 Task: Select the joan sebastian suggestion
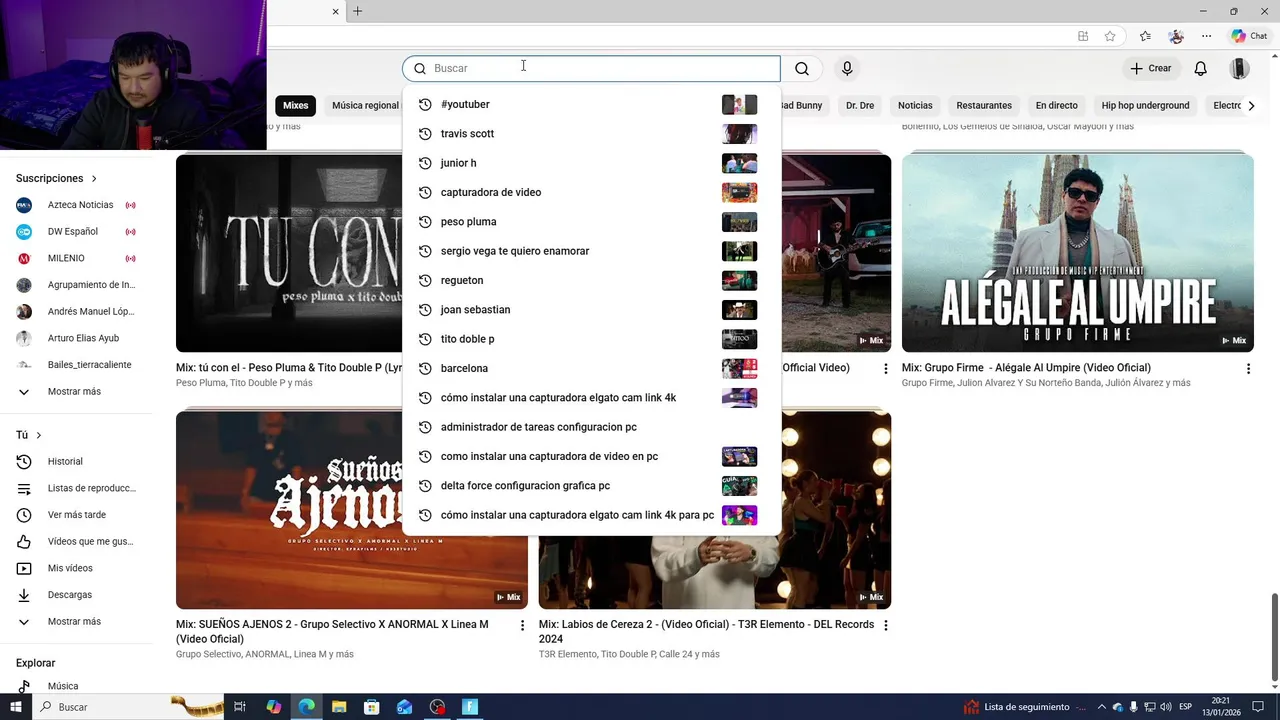pos(591,310)
